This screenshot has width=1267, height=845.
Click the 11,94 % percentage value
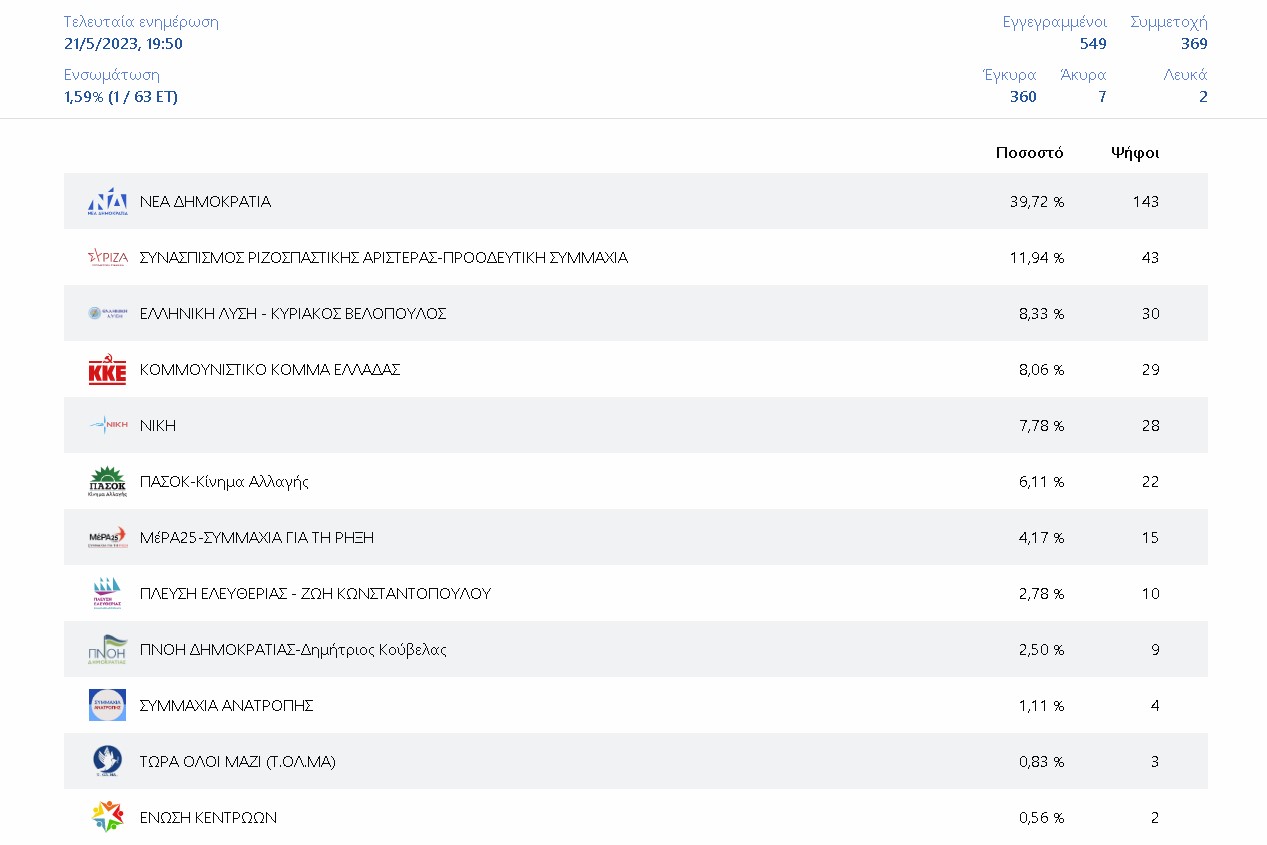tap(1037, 257)
